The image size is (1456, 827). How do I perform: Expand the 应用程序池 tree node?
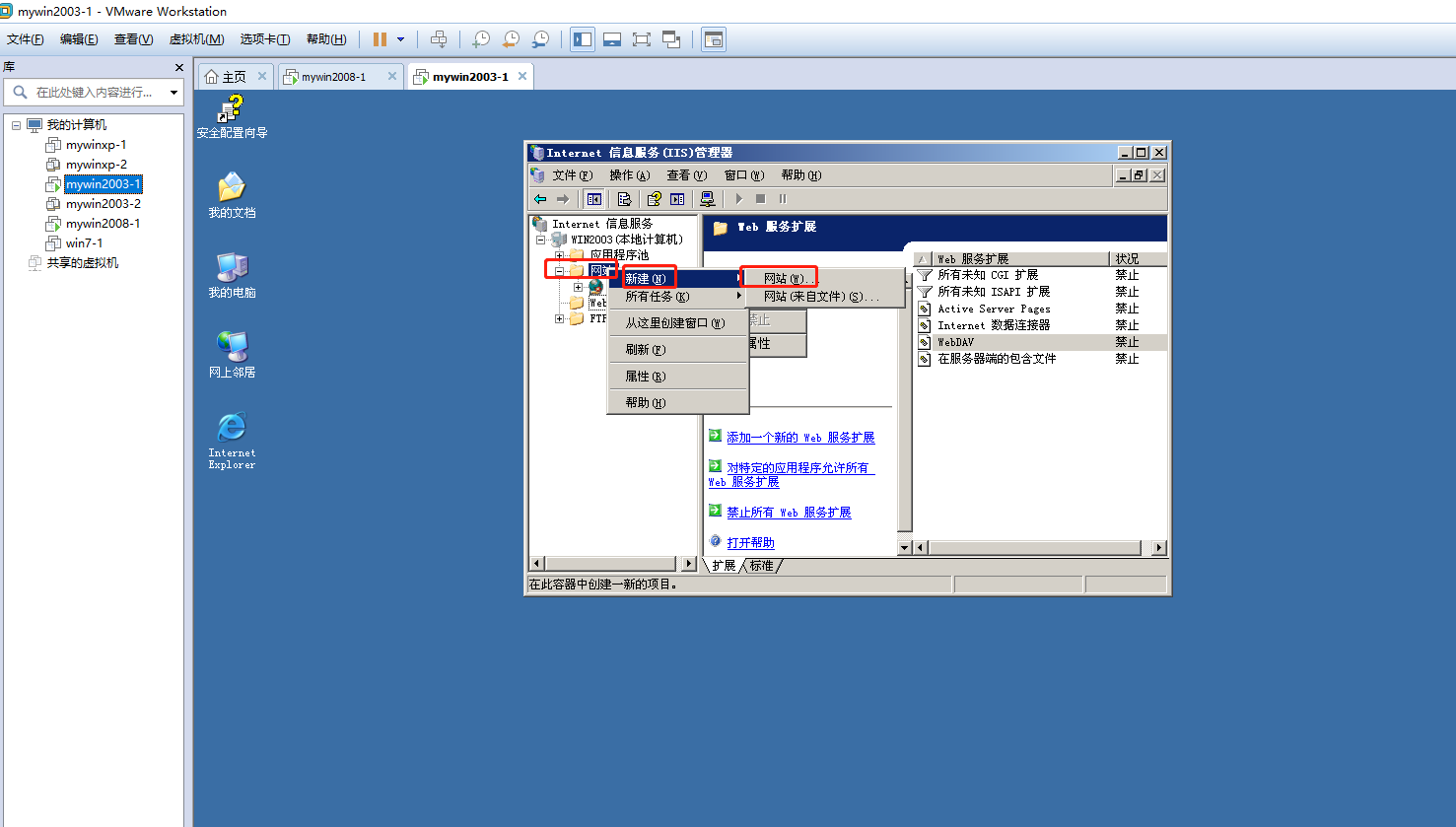point(559,255)
